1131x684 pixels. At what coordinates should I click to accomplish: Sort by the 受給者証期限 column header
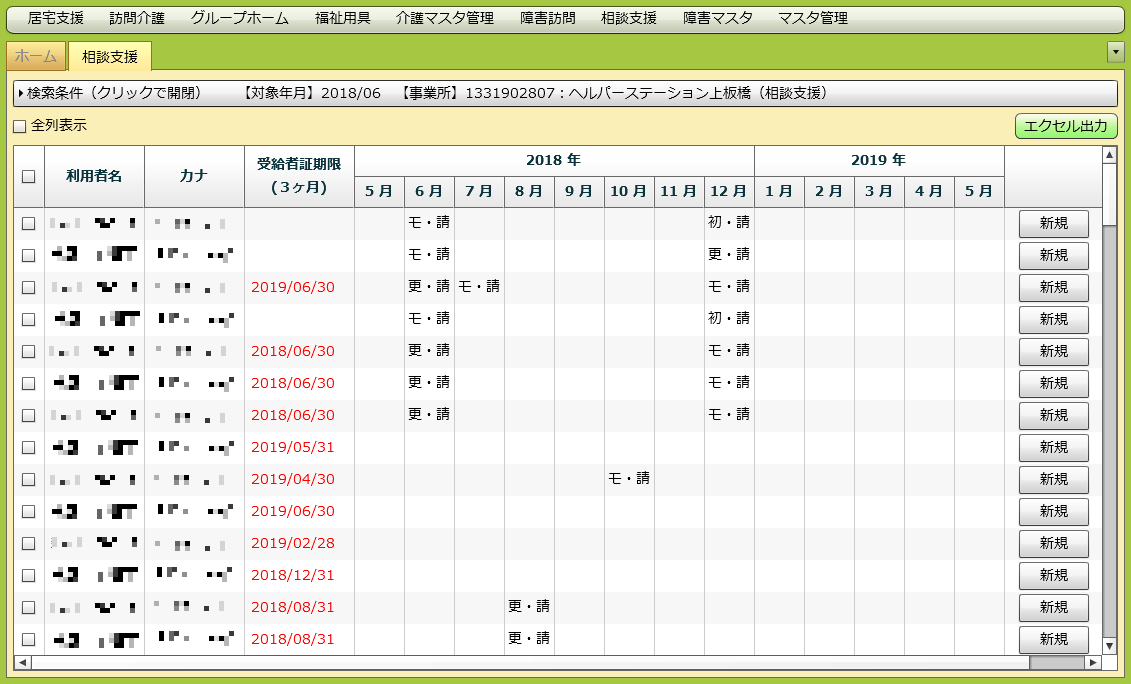299,176
